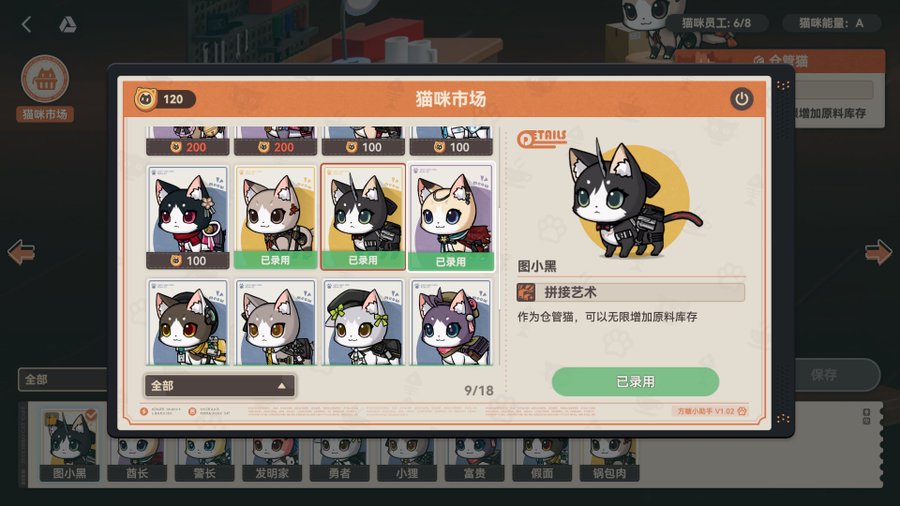Select the 酋长 employee card
Image resolution: width=900 pixels, height=506 pixels.
(137, 459)
